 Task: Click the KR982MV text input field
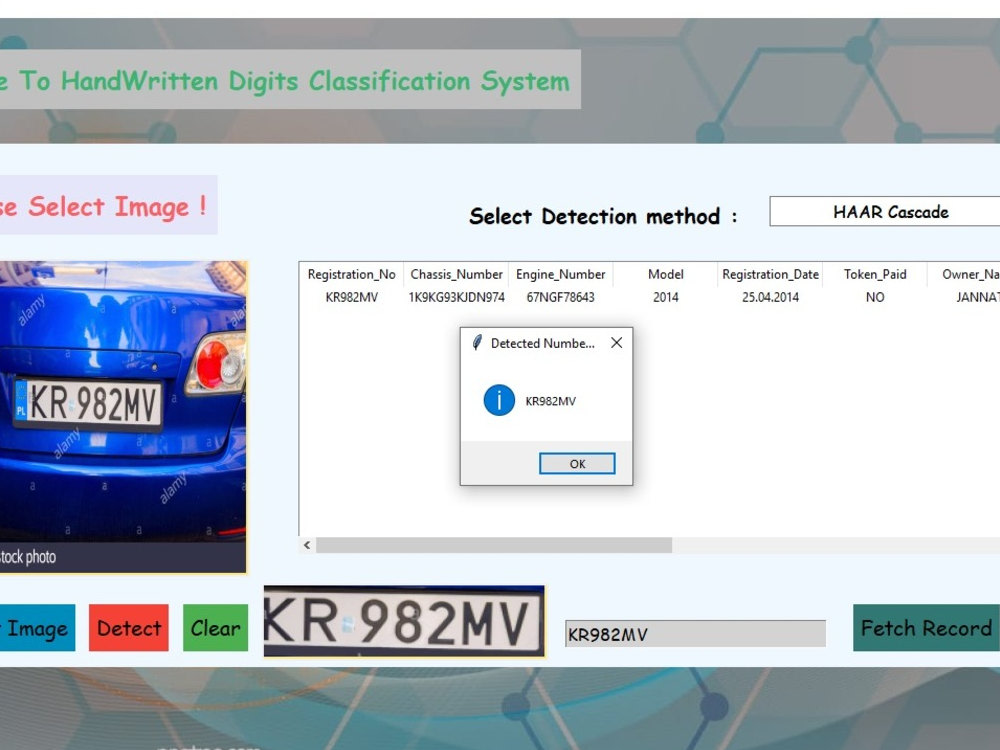point(695,634)
